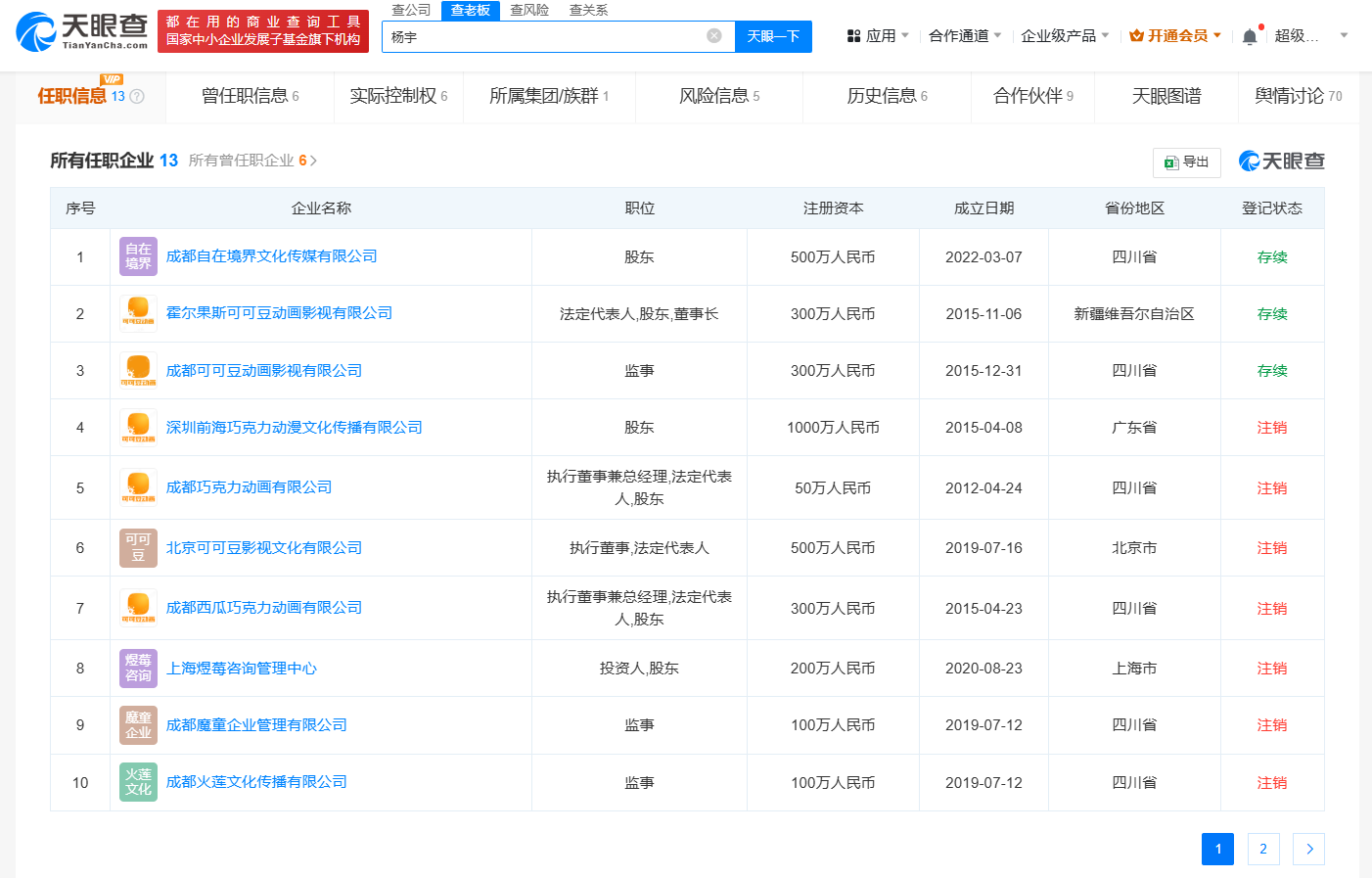1372x878 pixels.
Task: Clear the search box with the X icon
Action: (714, 36)
